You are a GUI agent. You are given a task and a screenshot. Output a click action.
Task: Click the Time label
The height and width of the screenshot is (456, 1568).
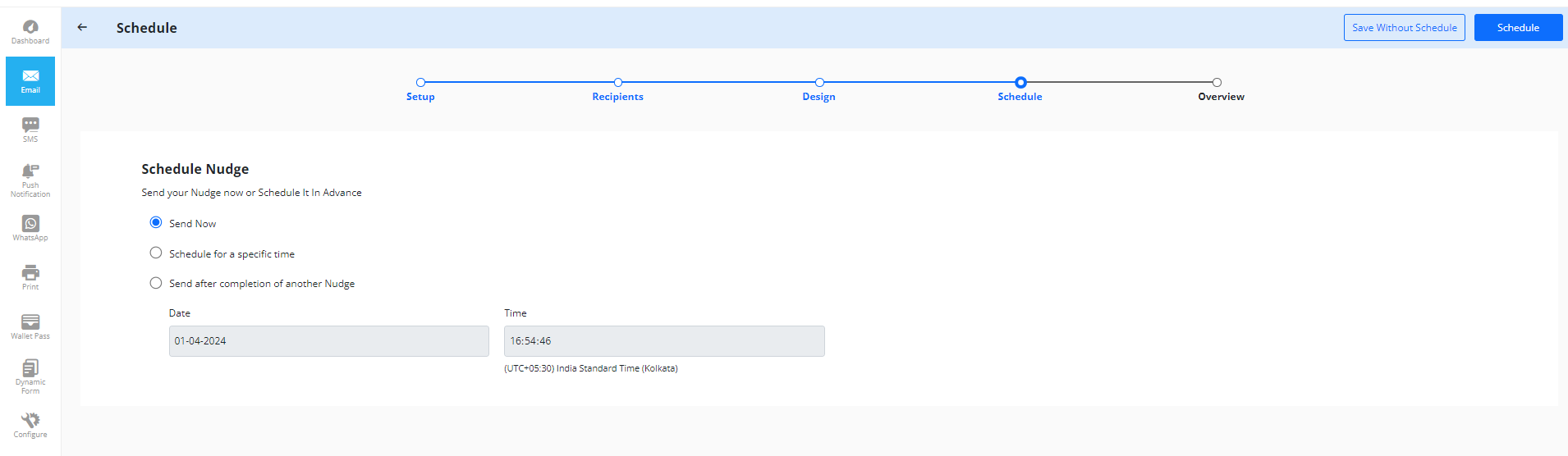tap(516, 313)
